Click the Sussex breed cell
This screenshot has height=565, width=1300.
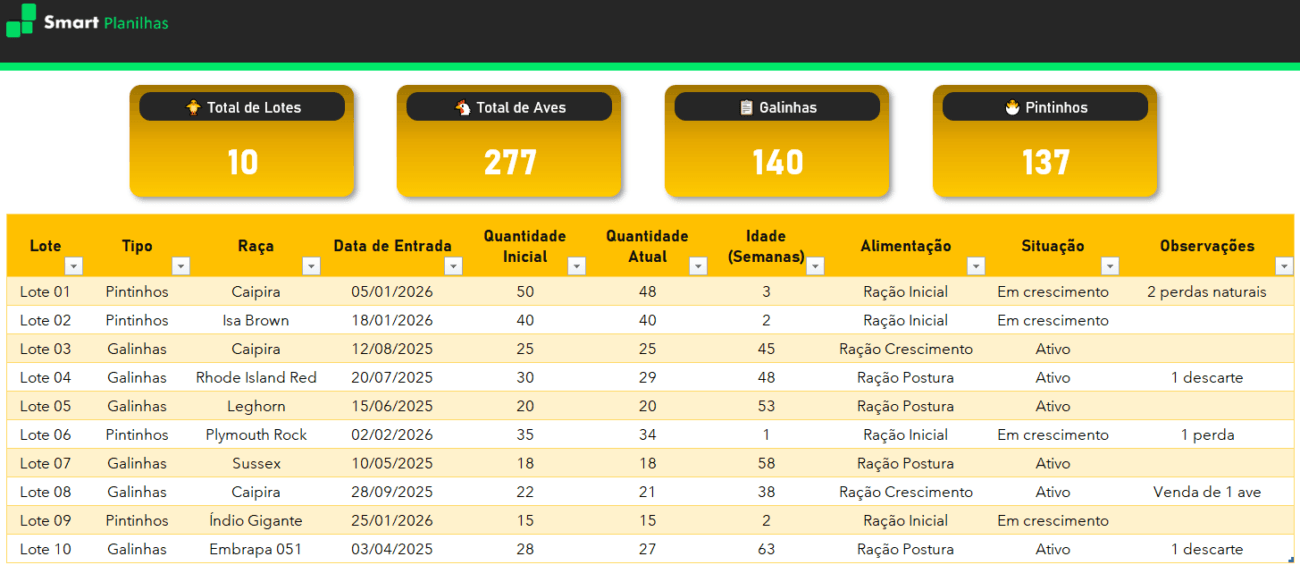(256, 463)
